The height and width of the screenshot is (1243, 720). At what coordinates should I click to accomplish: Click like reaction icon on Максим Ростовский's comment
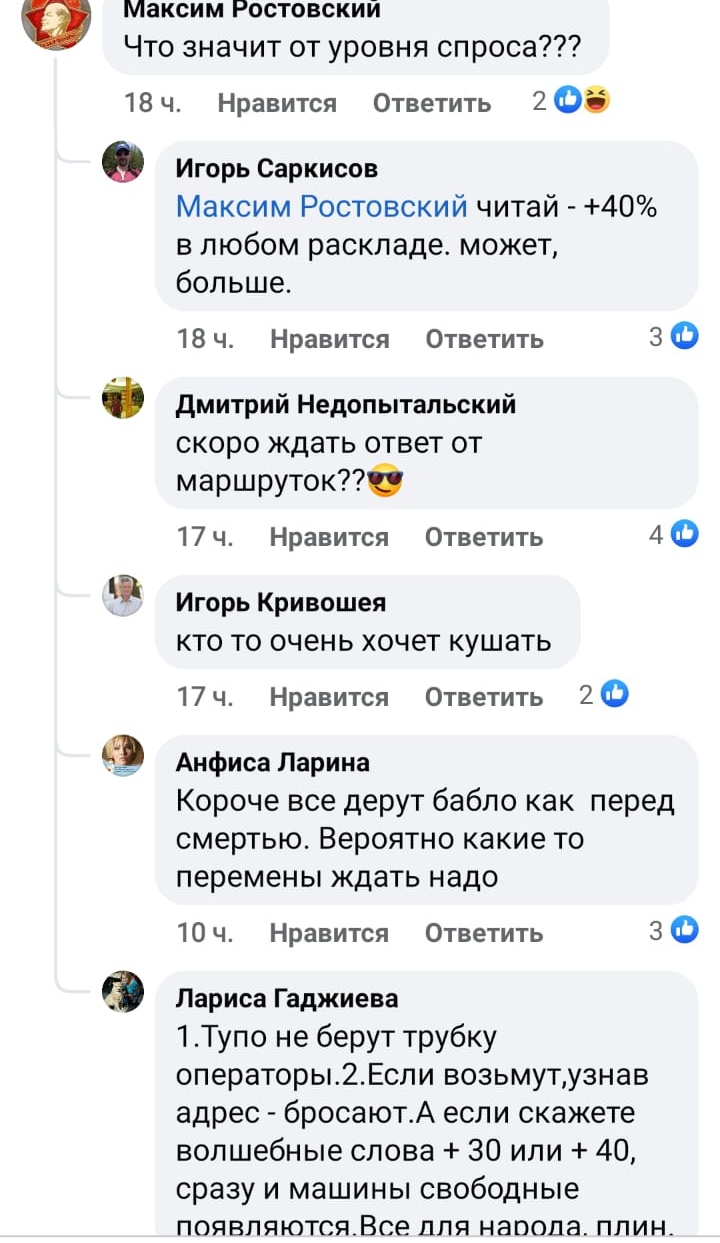click(x=568, y=101)
